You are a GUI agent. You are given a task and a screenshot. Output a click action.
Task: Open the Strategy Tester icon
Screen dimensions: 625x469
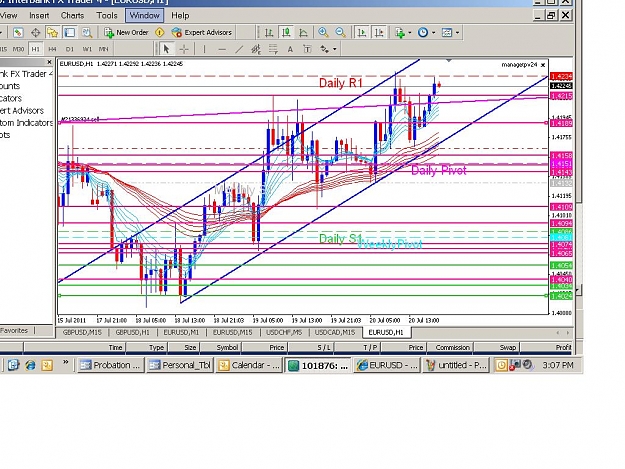(x=86, y=33)
